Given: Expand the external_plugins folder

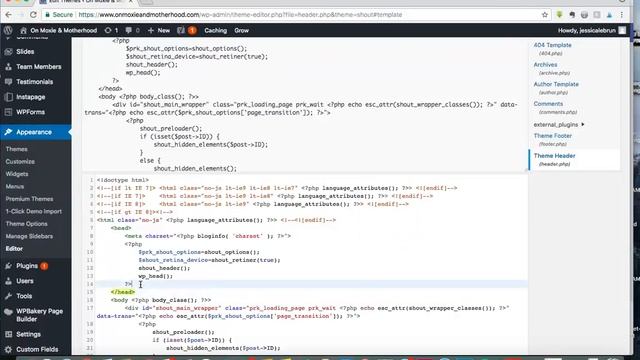Looking at the screenshot, I should coord(559,124).
